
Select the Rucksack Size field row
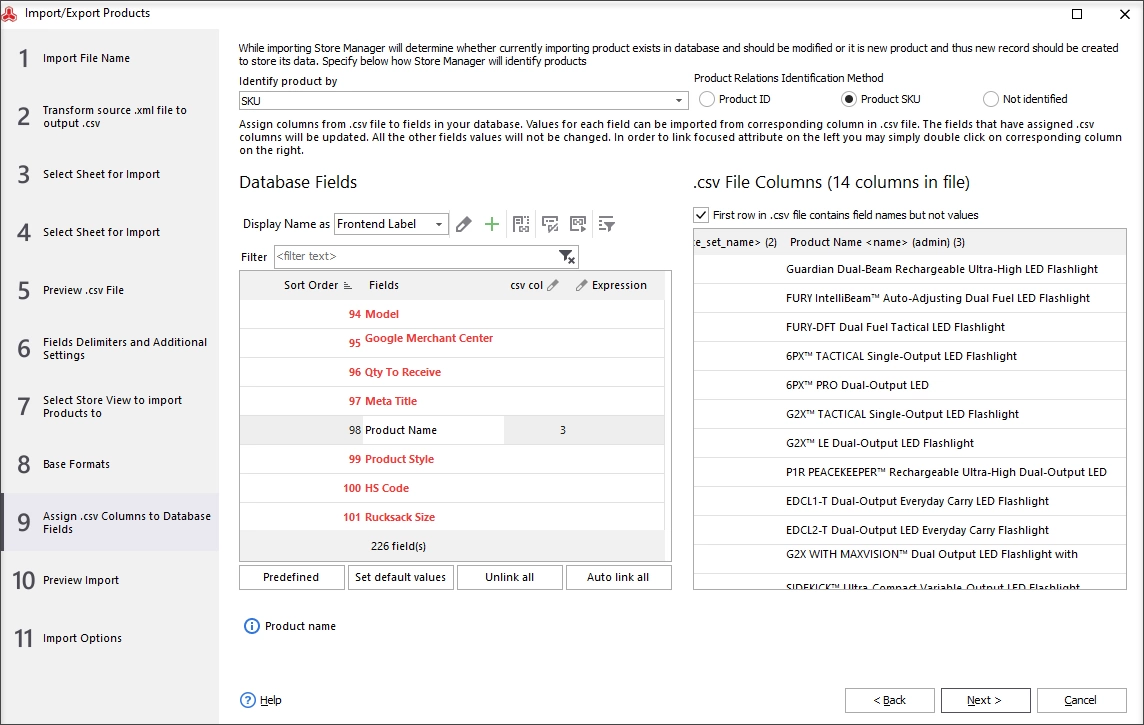click(452, 517)
